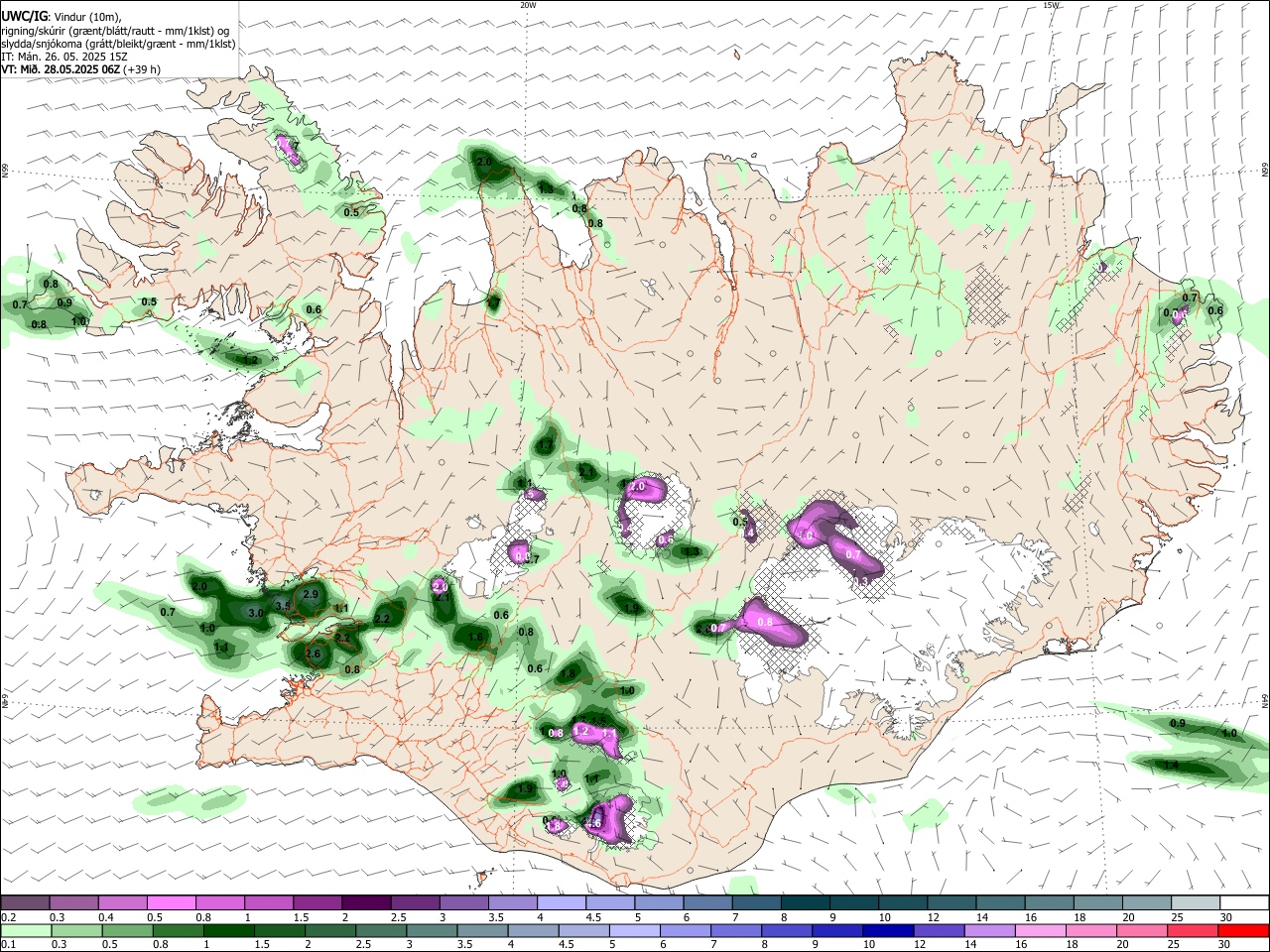This screenshot has height=952, width=1270.
Task: Click the palest green 0.1–0.3 rain swatch
Action: pos(26,930)
